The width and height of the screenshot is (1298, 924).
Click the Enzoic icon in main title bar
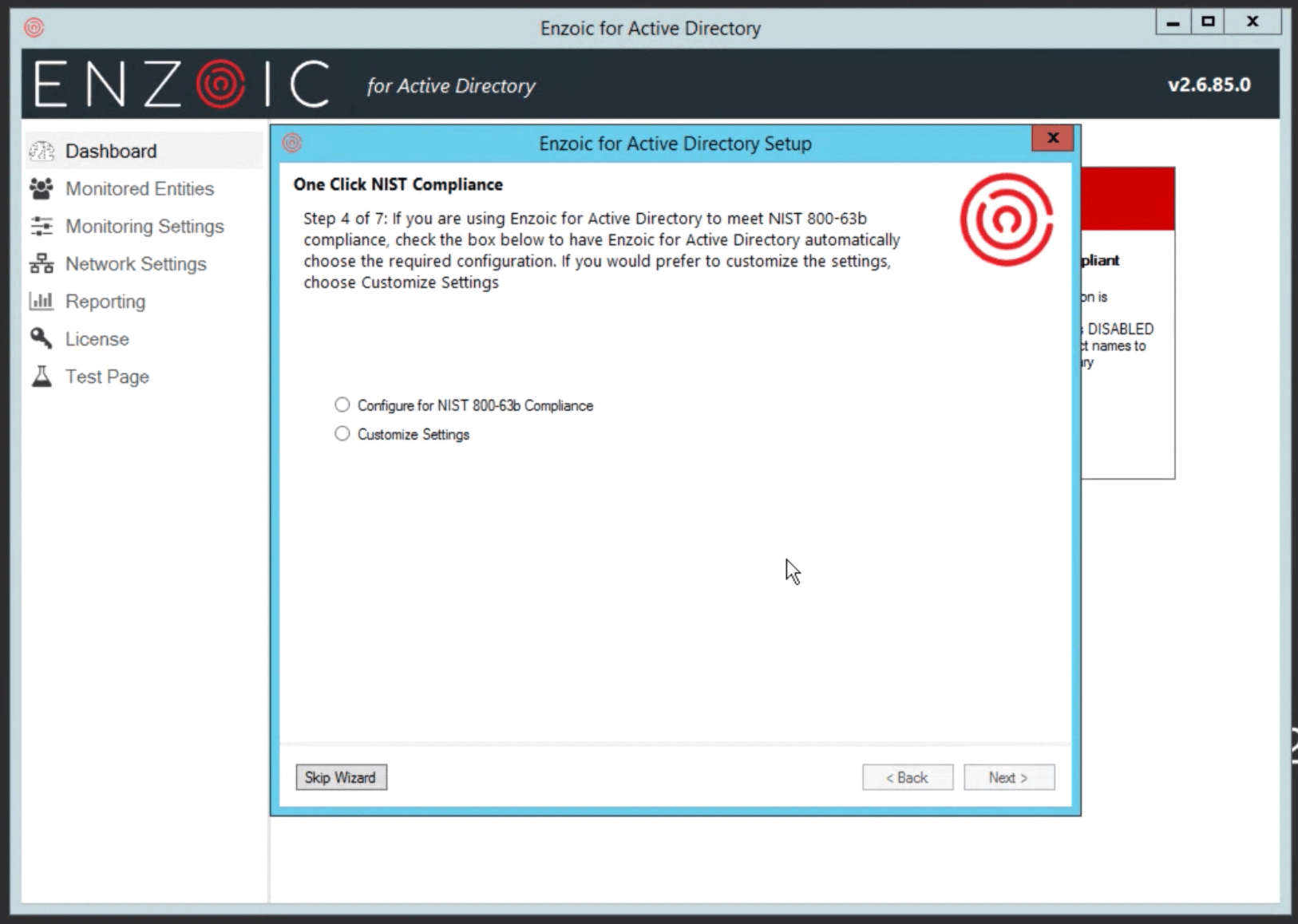coord(34,28)
